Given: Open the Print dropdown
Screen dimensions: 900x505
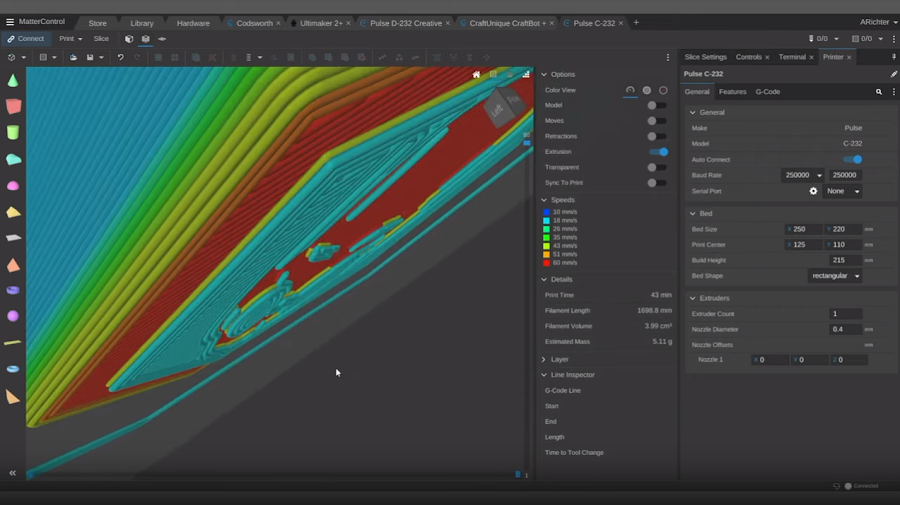Looking at the screenshot, I should tap(71, 38).
